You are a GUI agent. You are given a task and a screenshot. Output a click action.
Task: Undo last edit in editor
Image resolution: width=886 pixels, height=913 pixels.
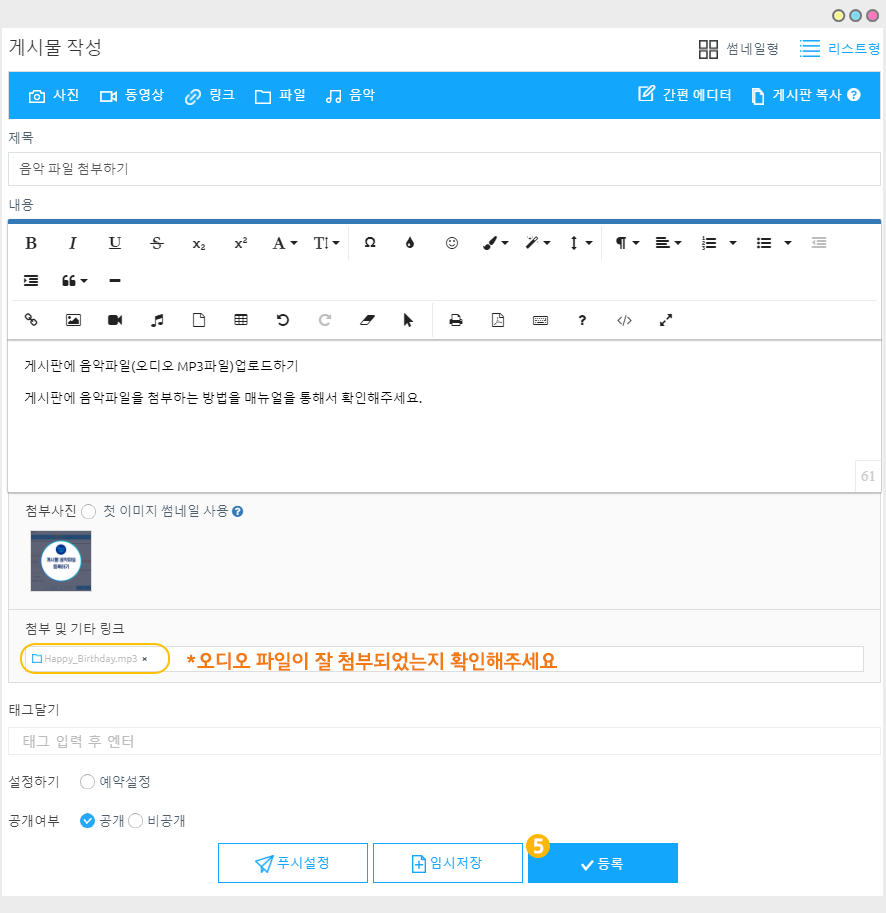coord(283,320)
